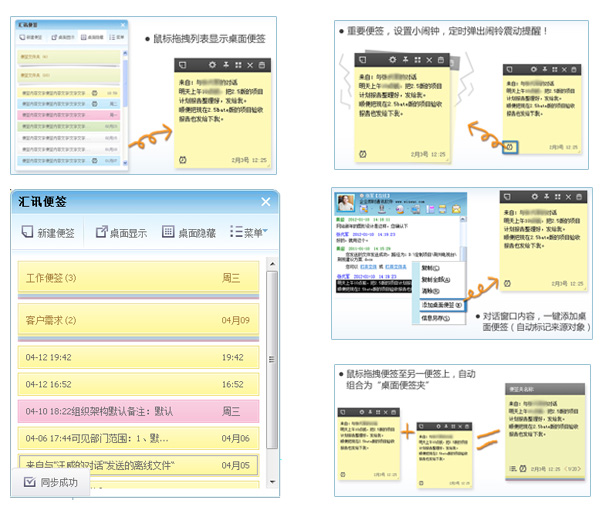Expand the 客户需求 (2) folder row
The image size is (602, 520).
(138, 320)
